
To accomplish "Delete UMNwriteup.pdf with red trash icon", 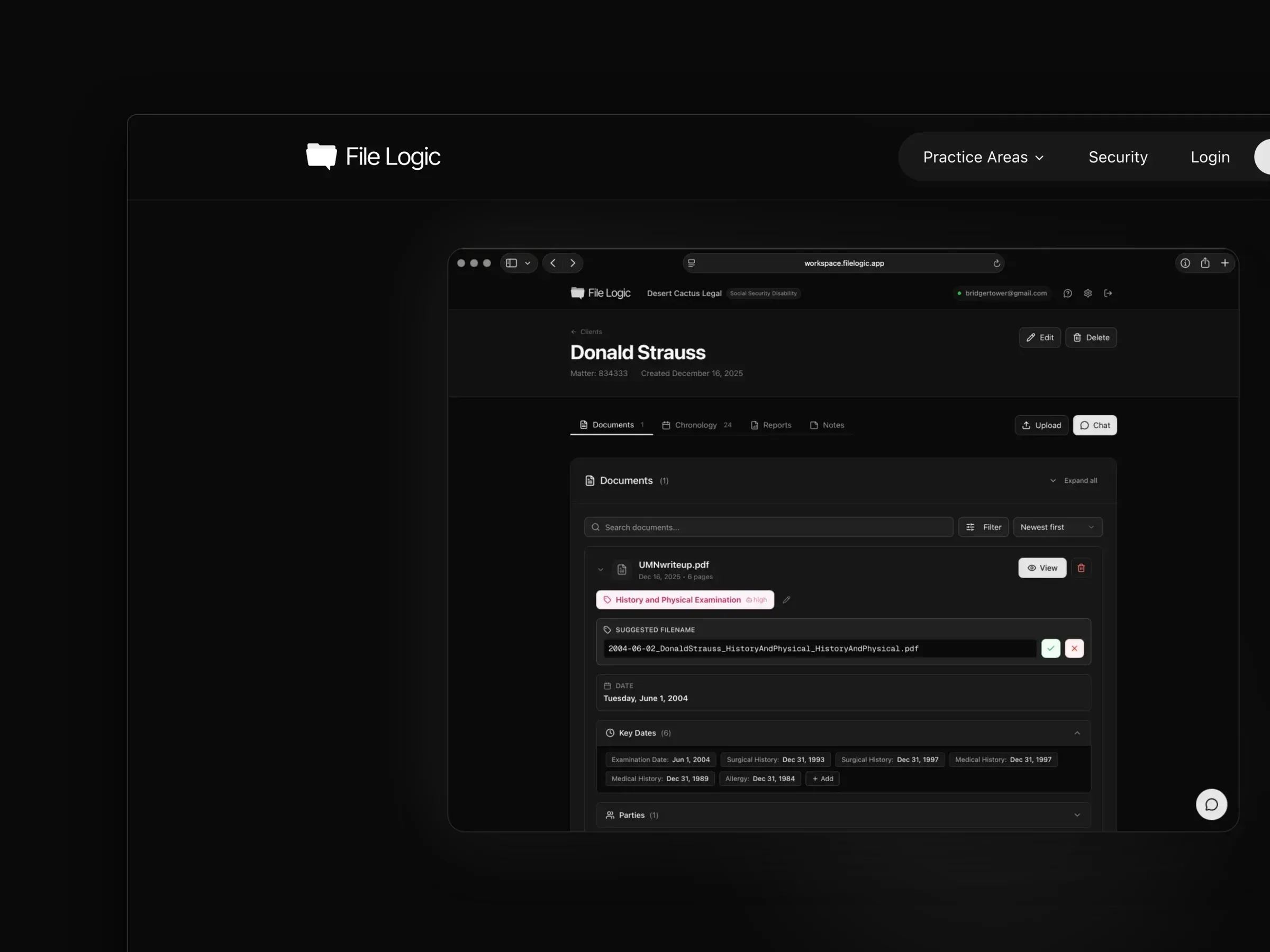I will point(1081,567).
